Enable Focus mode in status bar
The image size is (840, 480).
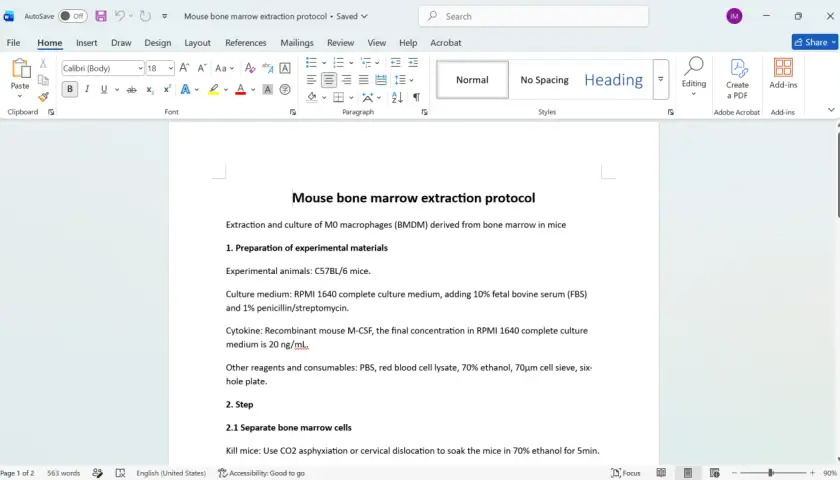tap(626, 473)
